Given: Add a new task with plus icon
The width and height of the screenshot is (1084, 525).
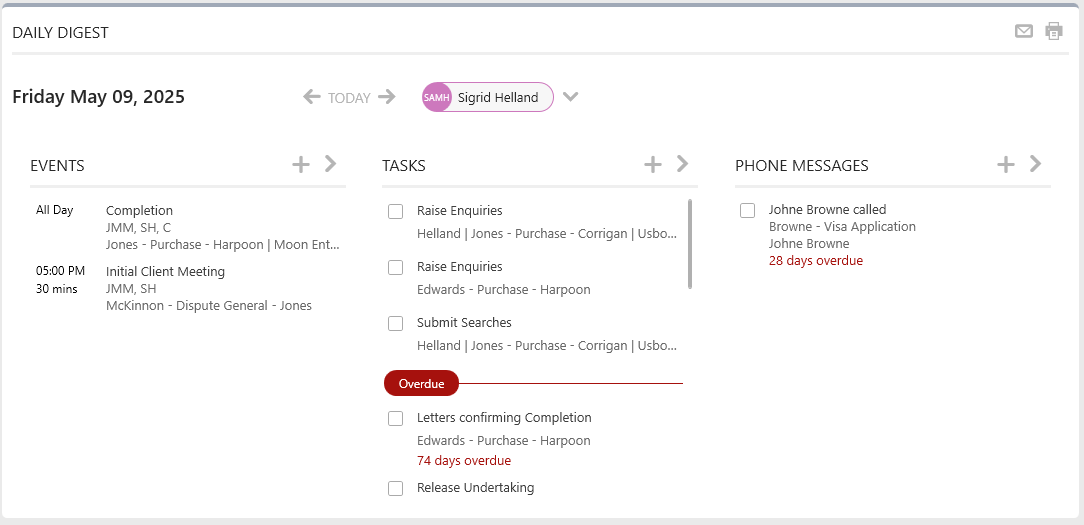Looking at the screenshot, I should pos(653,164).
